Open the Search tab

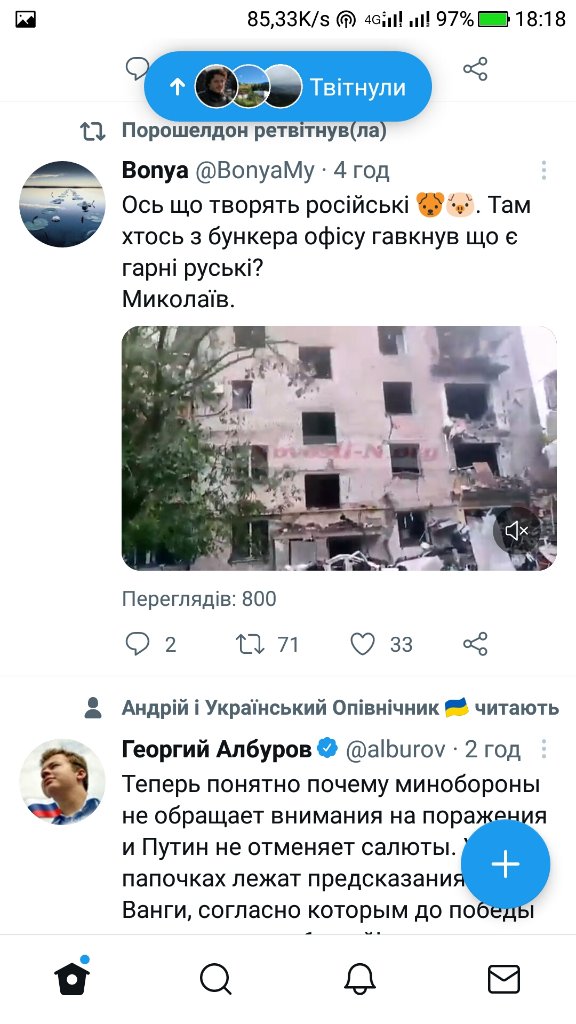pyautogui.click(x=216, y=980)
